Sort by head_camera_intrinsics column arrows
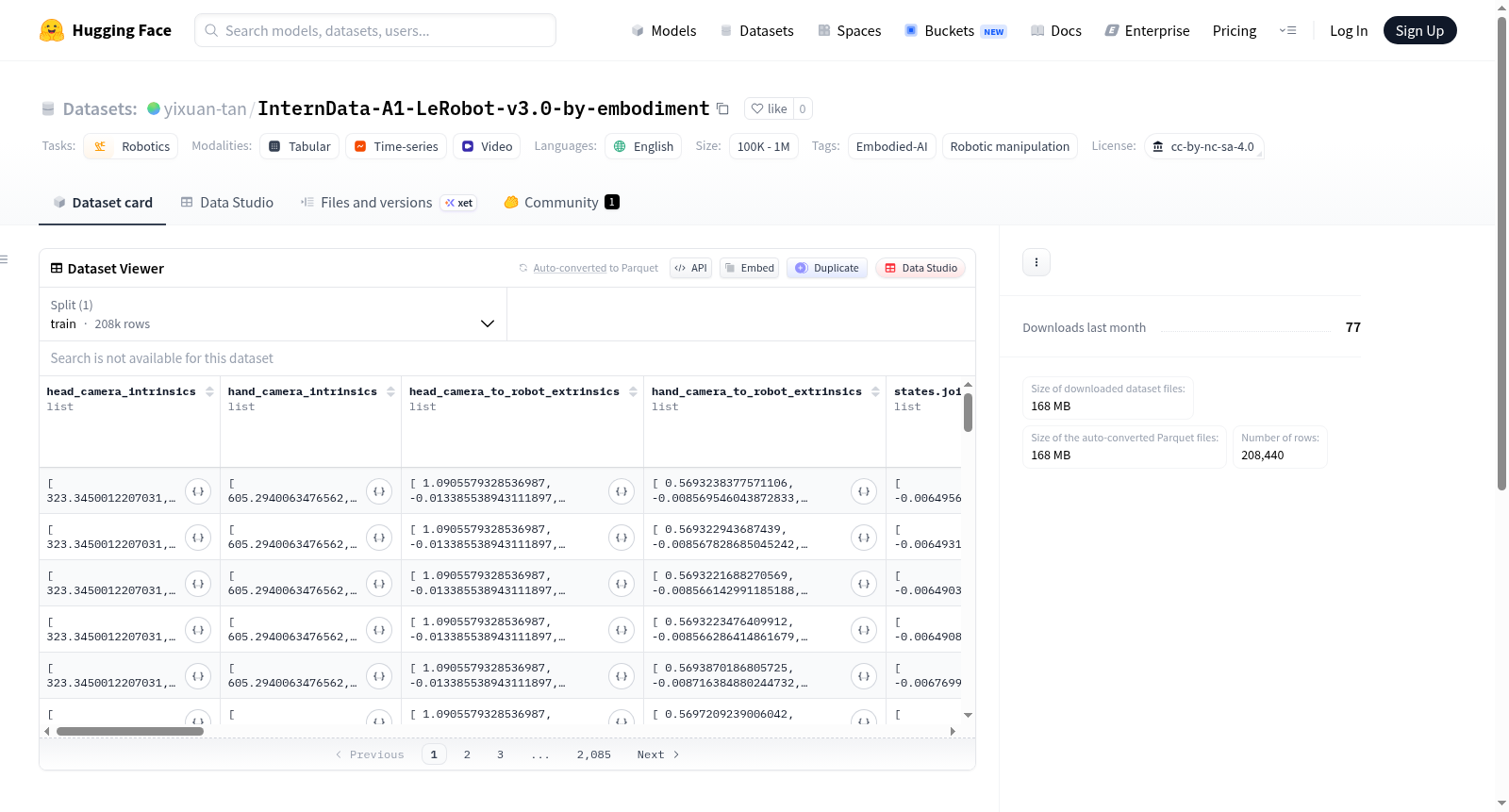1509x812 pixels. point(209,391)
